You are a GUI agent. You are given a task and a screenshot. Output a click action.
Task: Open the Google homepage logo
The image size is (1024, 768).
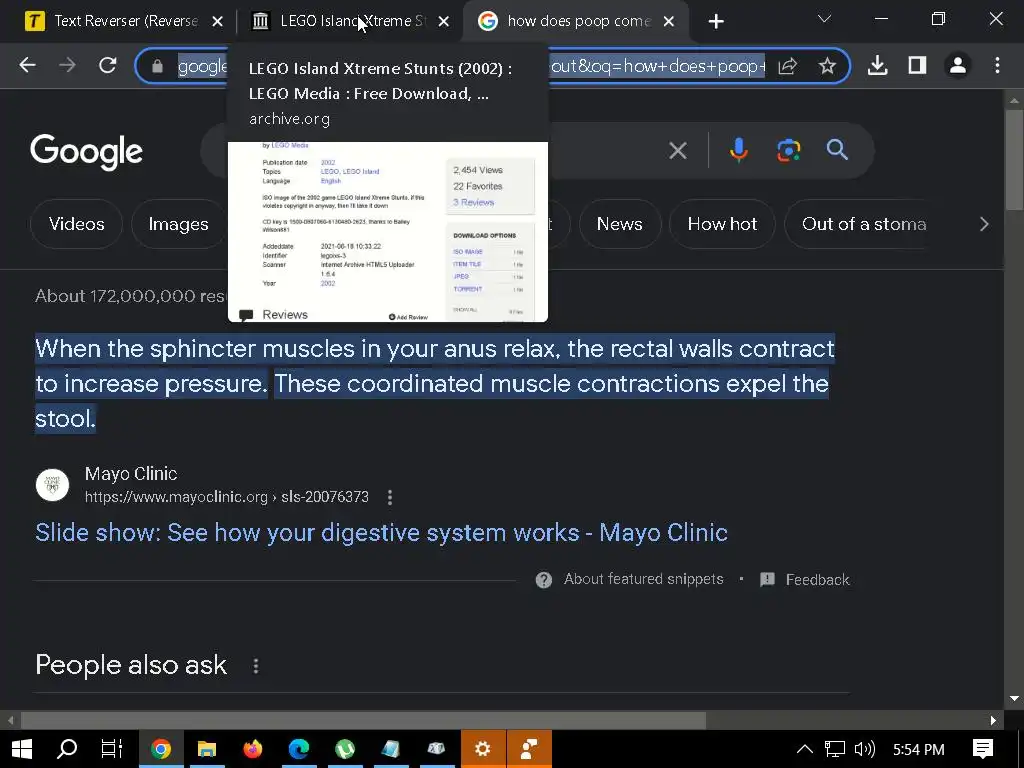[x=86, y=152]
